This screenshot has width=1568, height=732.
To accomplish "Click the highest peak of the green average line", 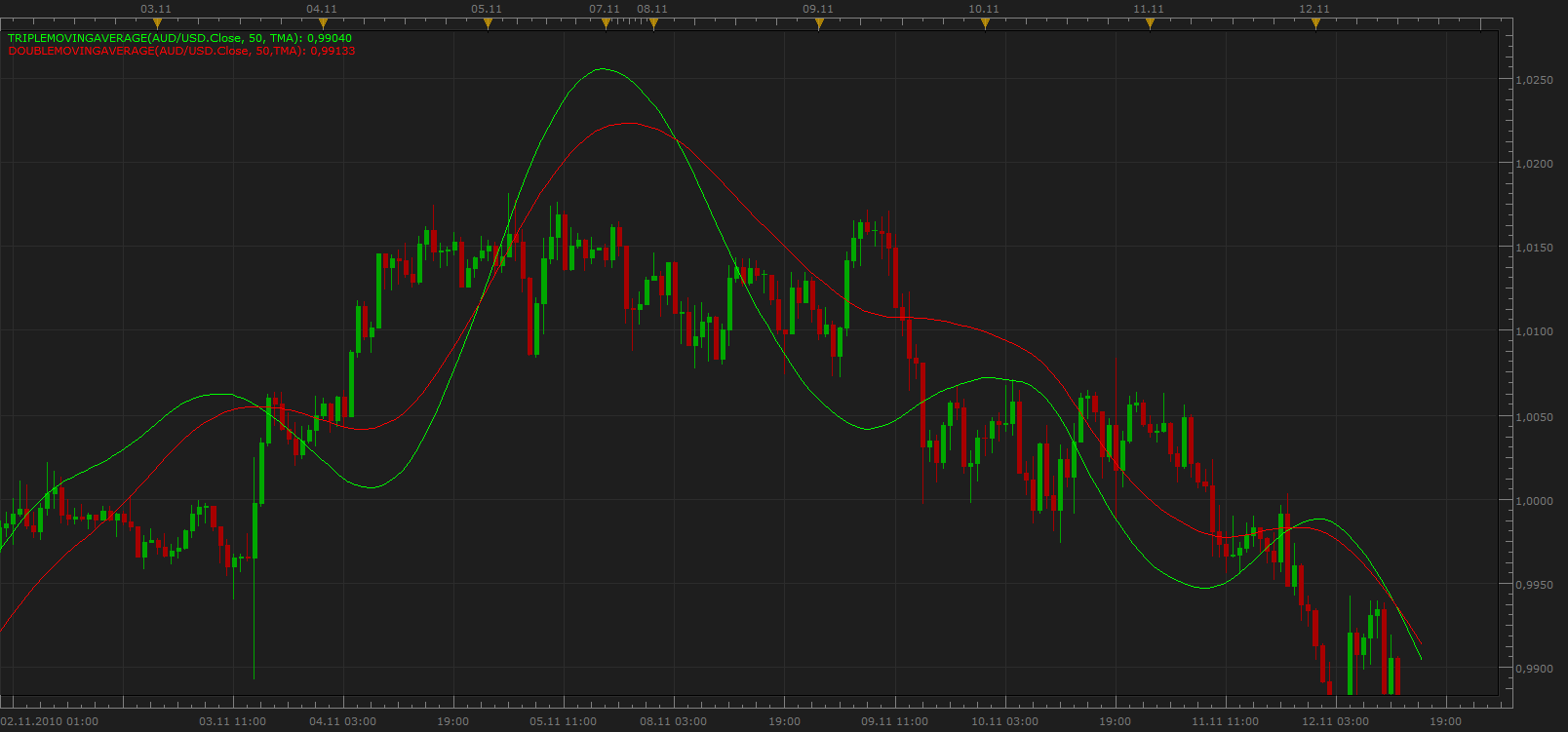I will coord(602,69).
